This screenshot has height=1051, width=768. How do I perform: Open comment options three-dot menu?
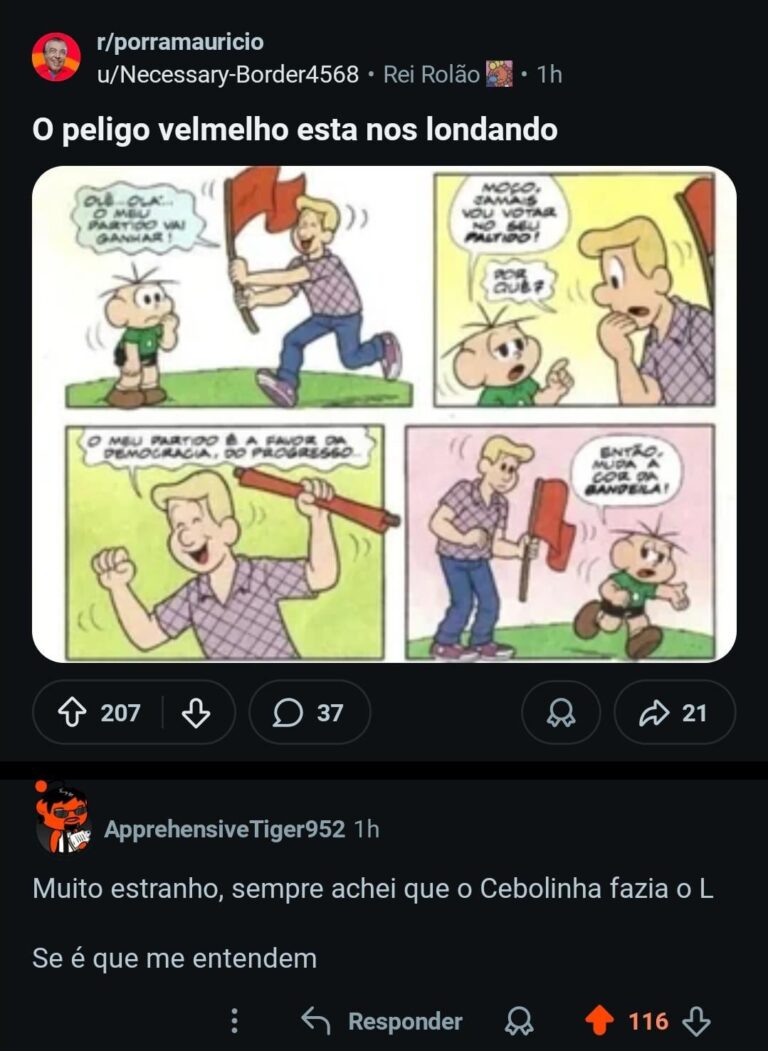234,1021
